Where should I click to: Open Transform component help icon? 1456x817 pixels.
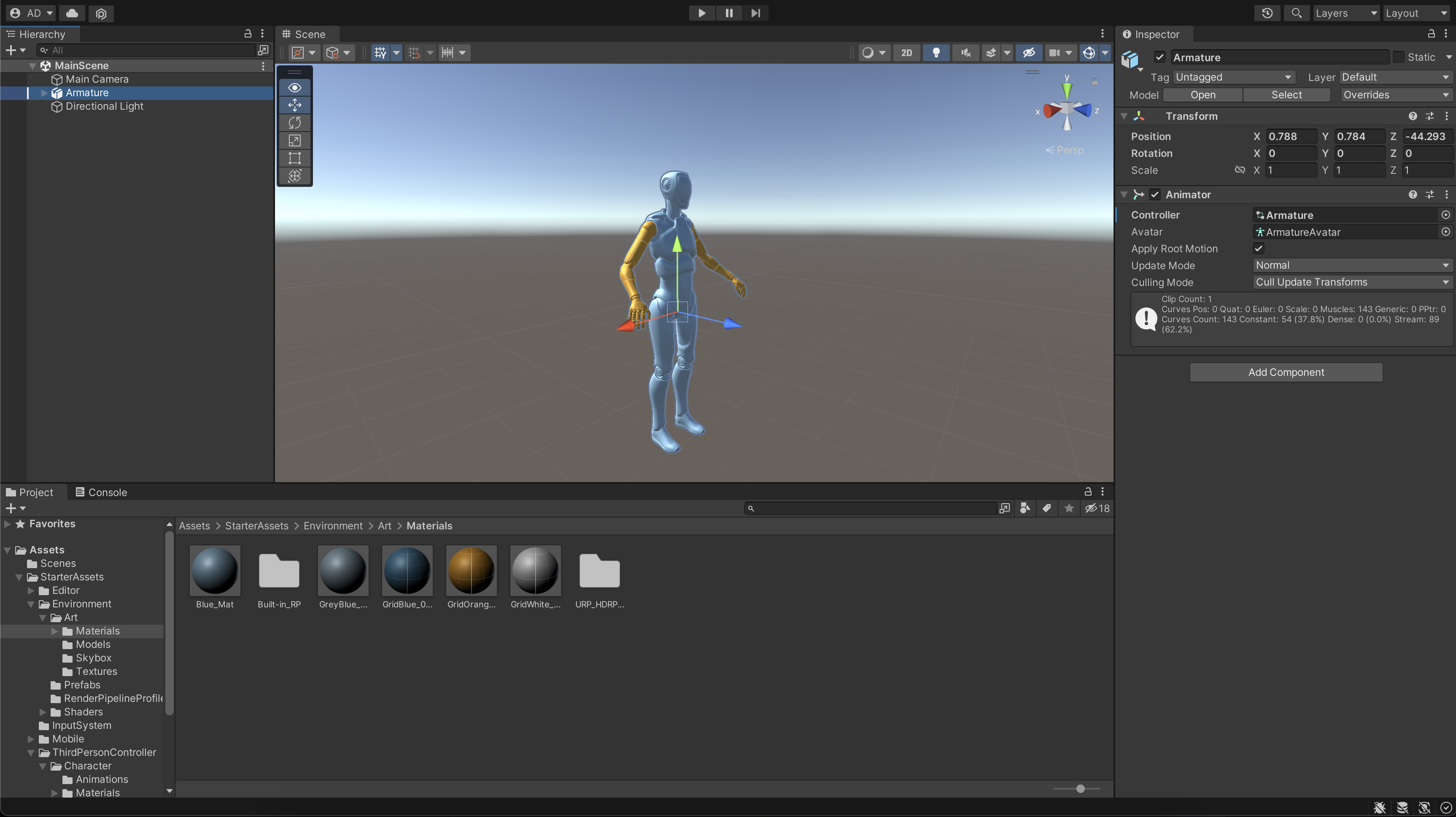coord(1413,116)
